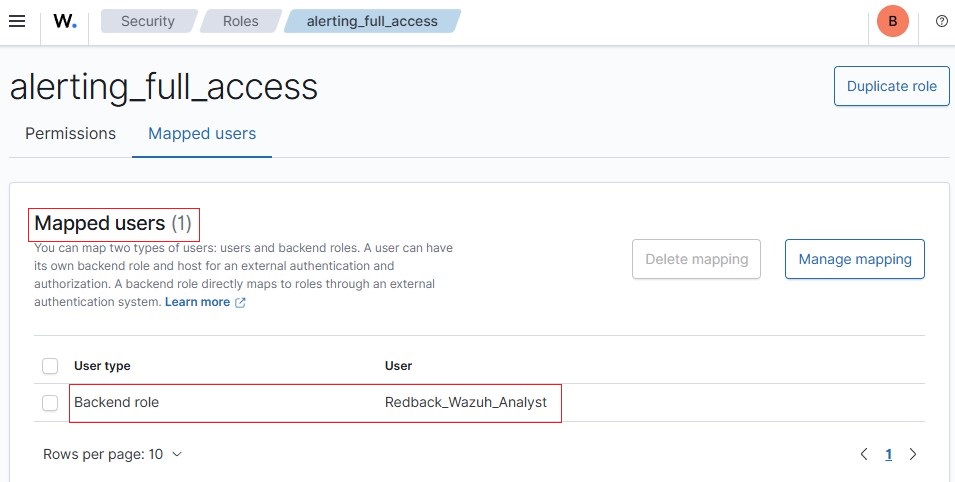This screenshot has height=482, width=955.
Task: Select page number 1 in pagination
Action: (x=889, y=454)
